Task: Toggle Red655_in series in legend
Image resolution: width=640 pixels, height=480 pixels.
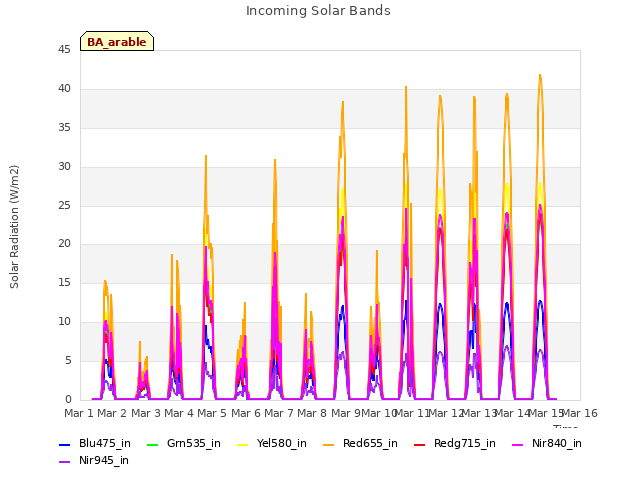Action: click(360, 443)
